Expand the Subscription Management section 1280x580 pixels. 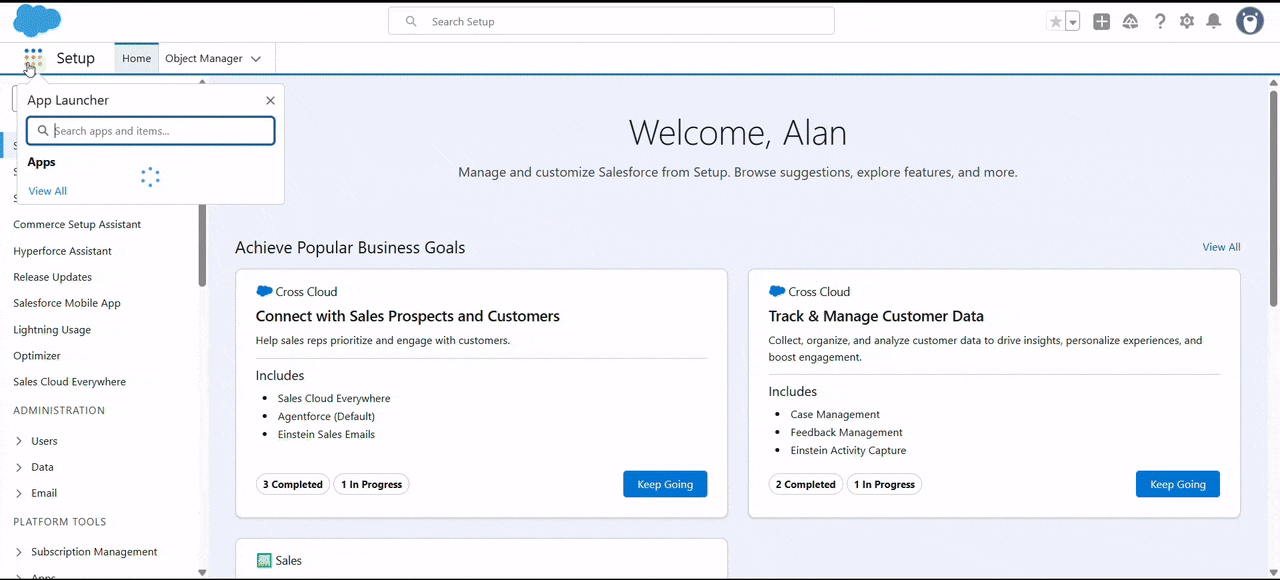pos(19,552)
